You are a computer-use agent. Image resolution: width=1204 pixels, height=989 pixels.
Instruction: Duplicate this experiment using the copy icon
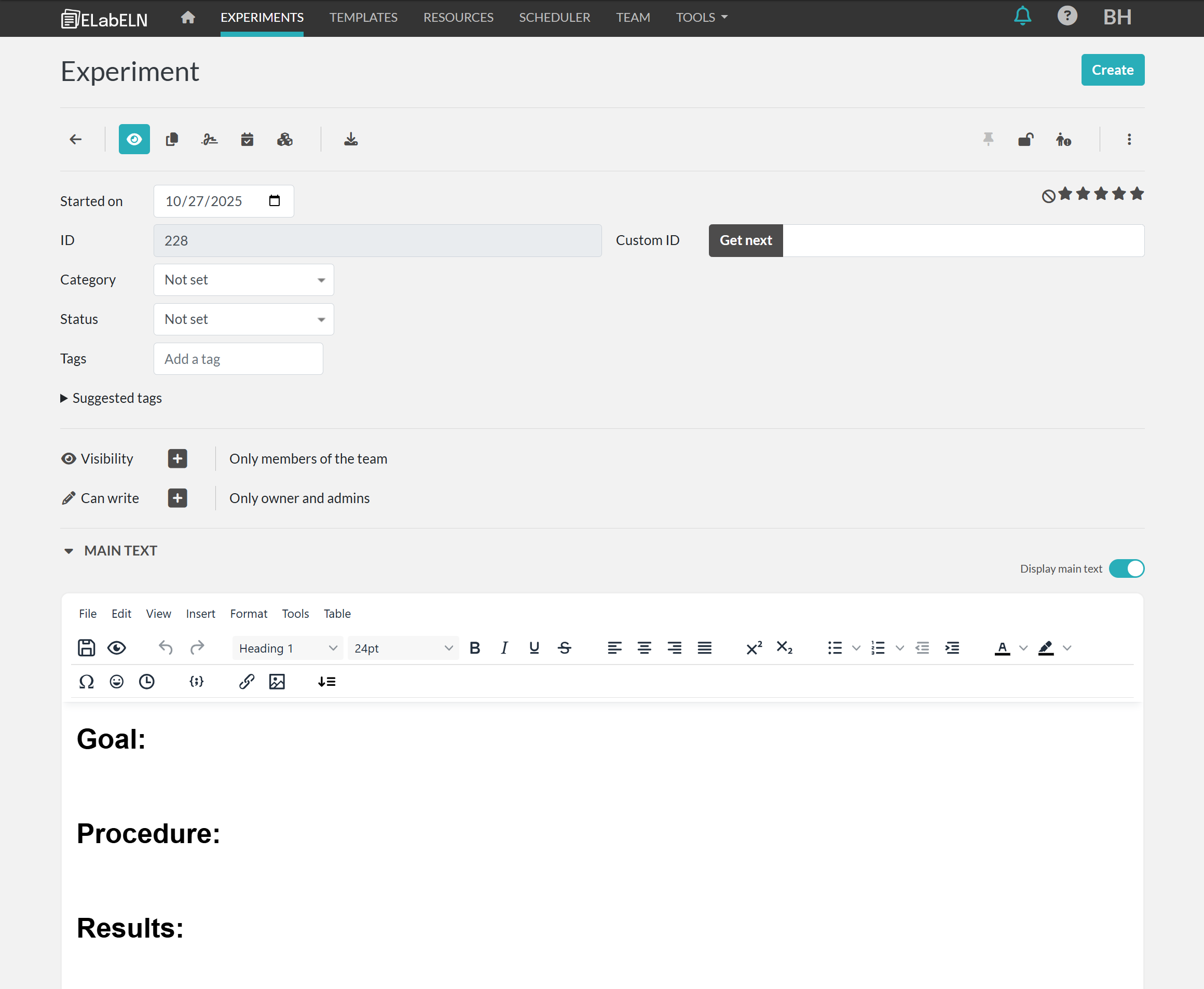pos(172,139)
